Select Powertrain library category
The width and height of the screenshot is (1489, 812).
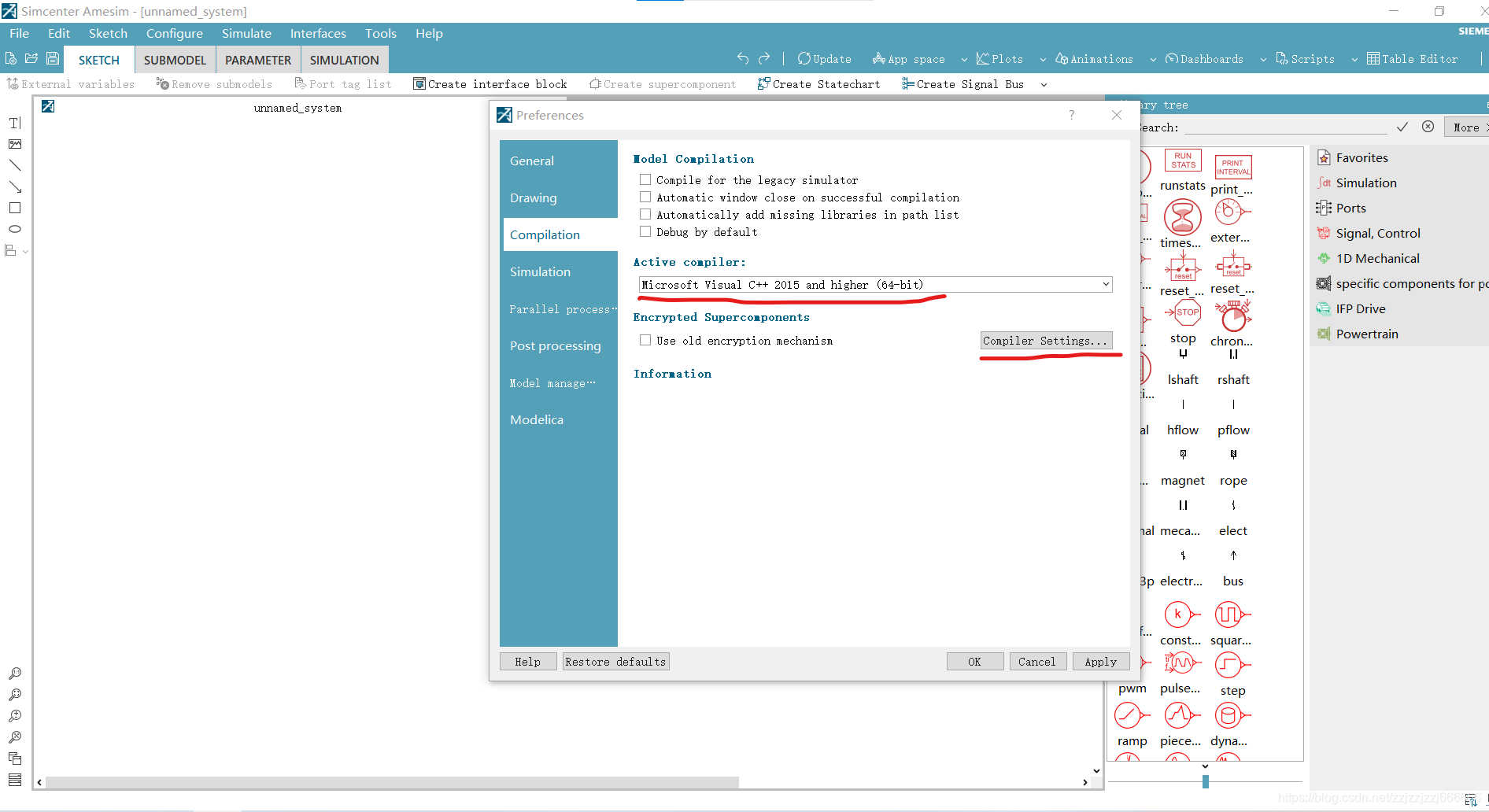1367,334
